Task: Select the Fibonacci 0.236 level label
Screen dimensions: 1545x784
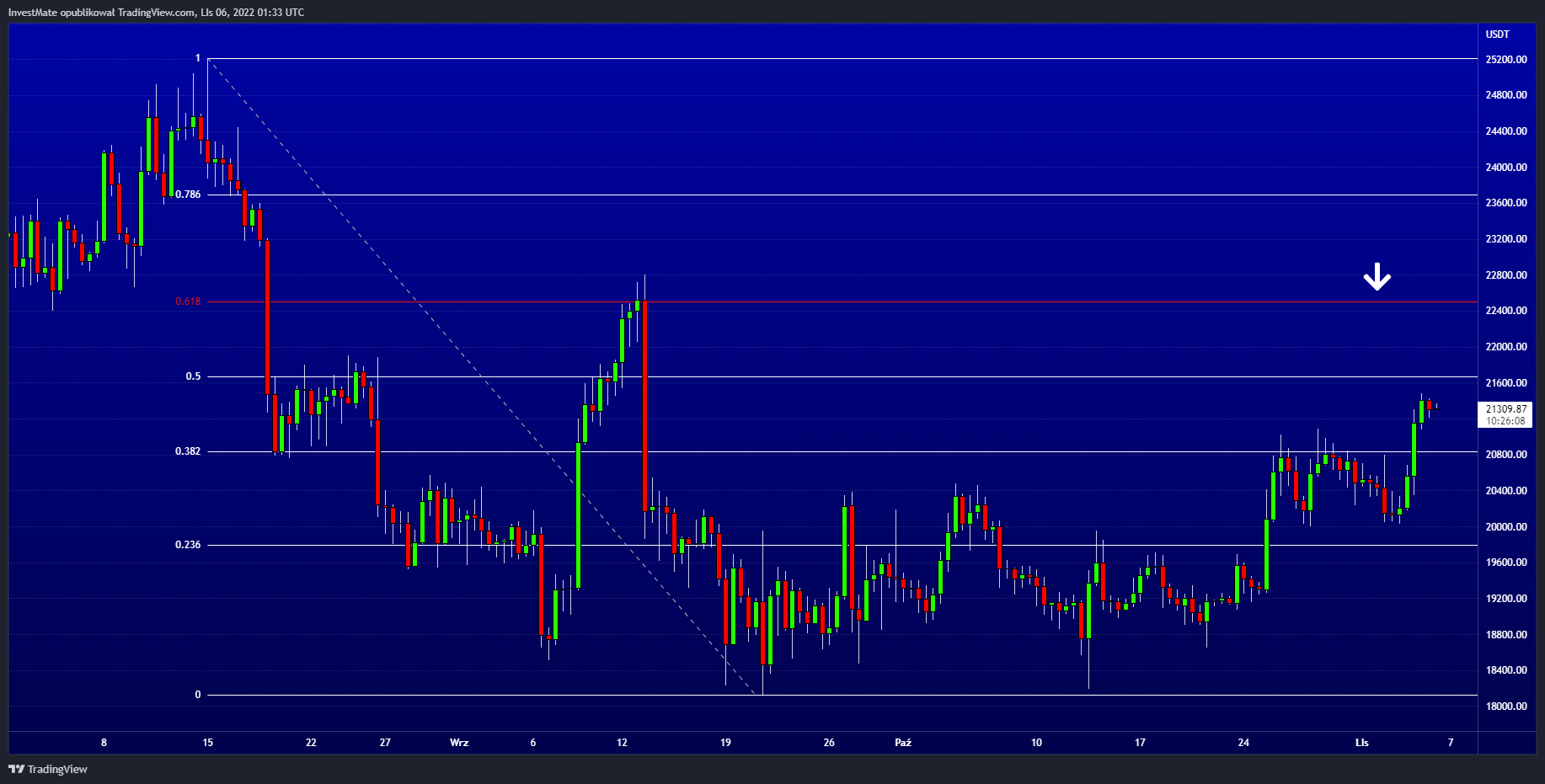Action: coord(188,545)
